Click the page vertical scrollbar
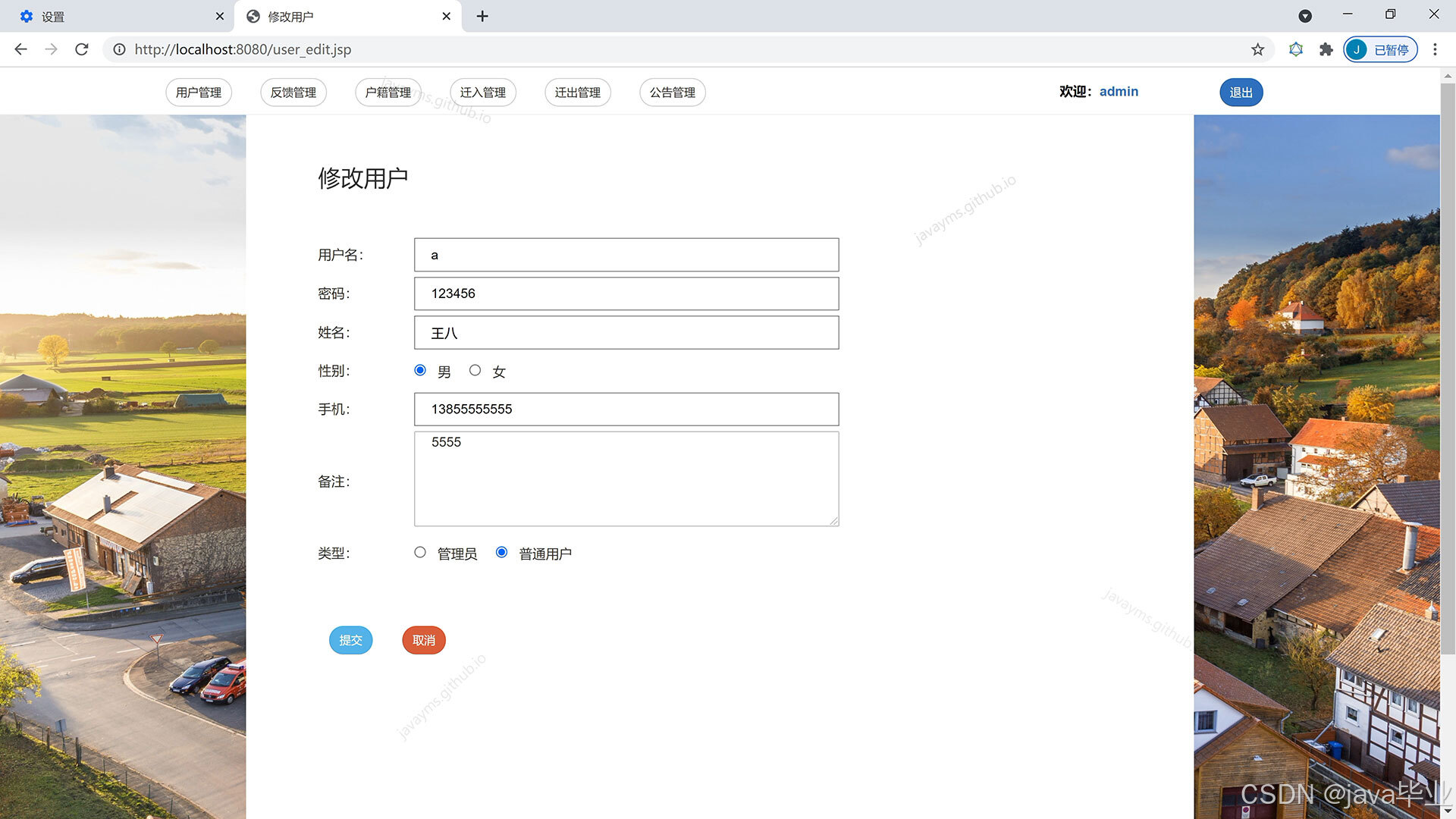Viewport: 1456px width, 819px height. click(x=1448, y=368)
